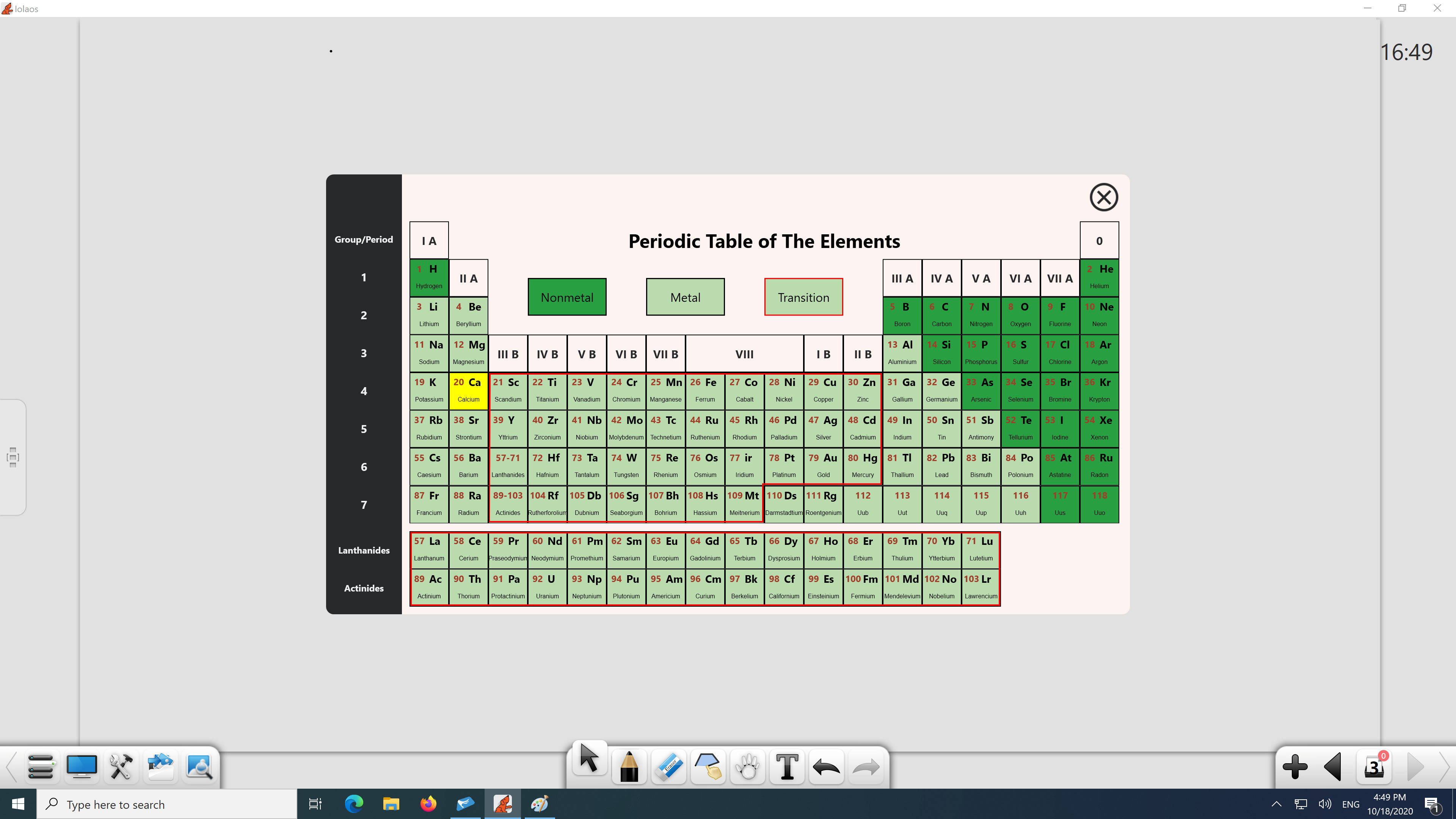Viewport: 1456px width, 819px height.
Task: Close the periodic table panel
Action: coord(1103,197)
